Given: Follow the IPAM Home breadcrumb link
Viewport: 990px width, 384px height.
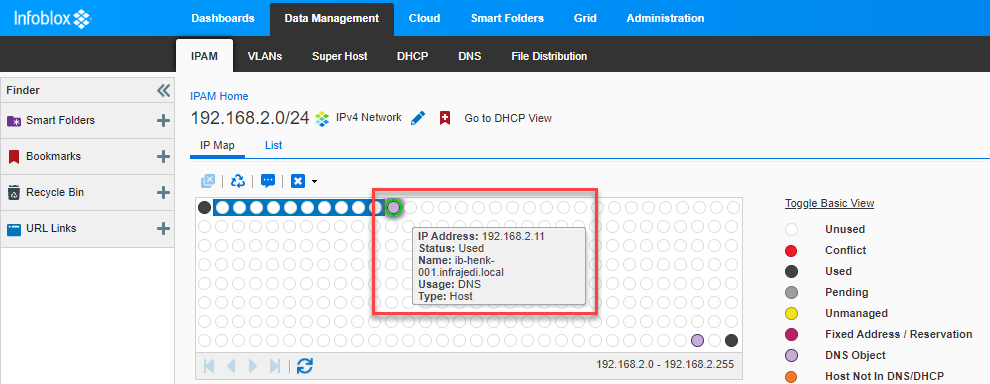Looking at the screenshot, I should coord(219,96).
